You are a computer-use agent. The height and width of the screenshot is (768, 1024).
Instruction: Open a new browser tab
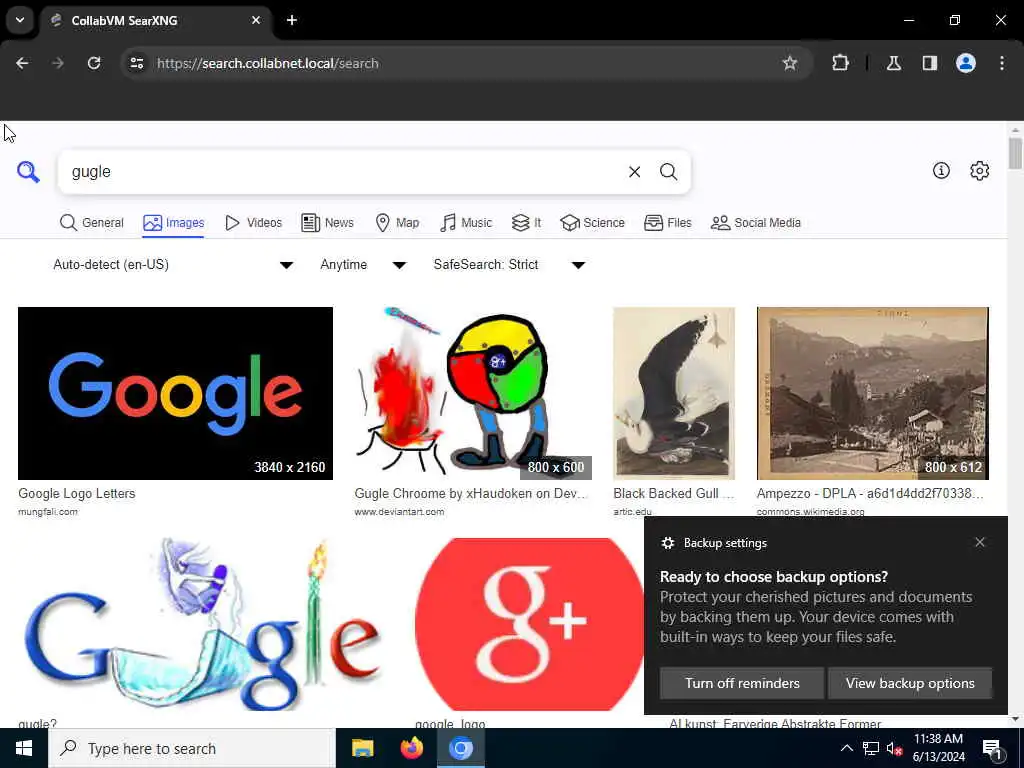coord(292,20)
